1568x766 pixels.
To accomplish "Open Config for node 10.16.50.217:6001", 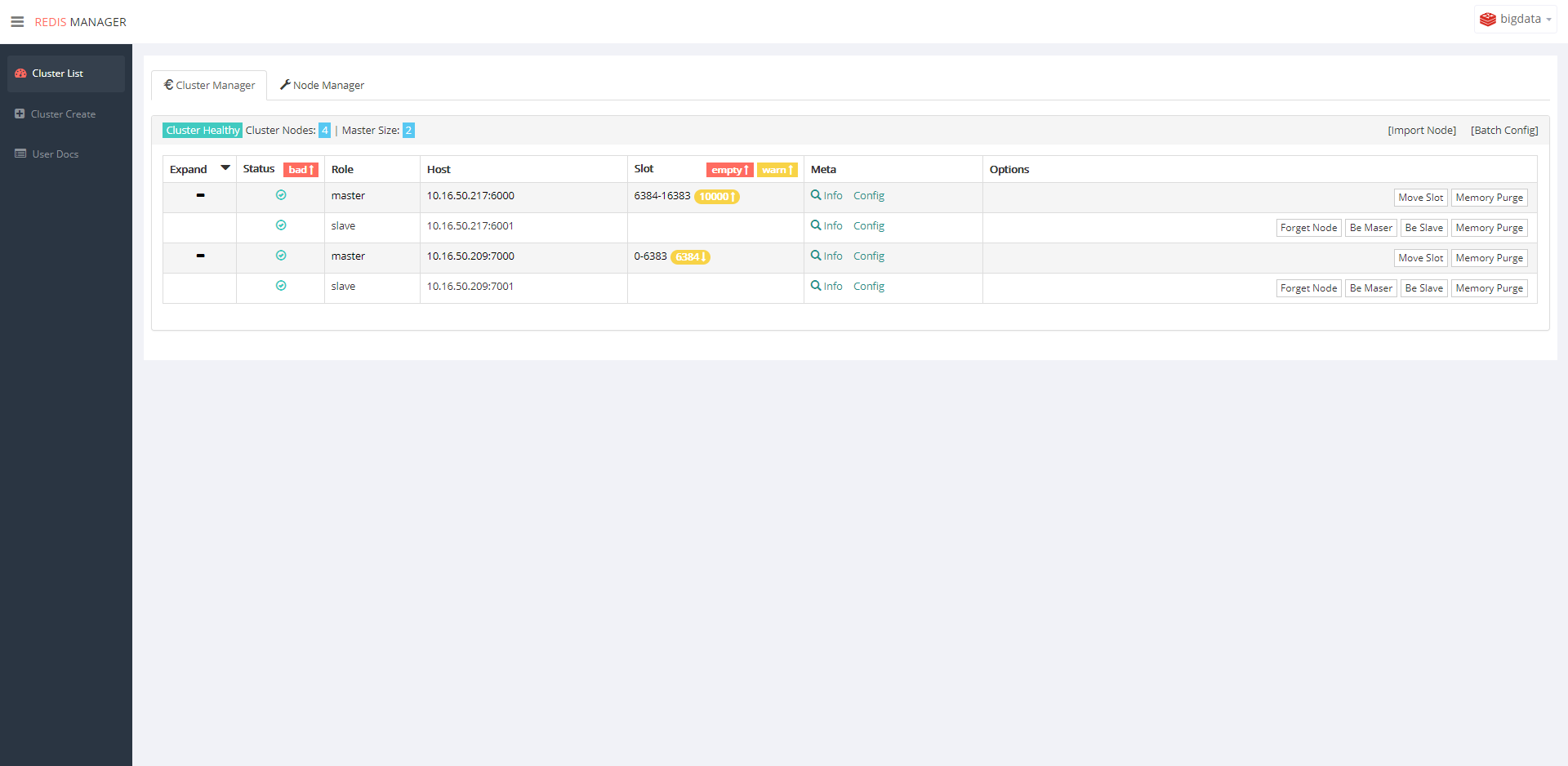I will (x=869, y=226).
